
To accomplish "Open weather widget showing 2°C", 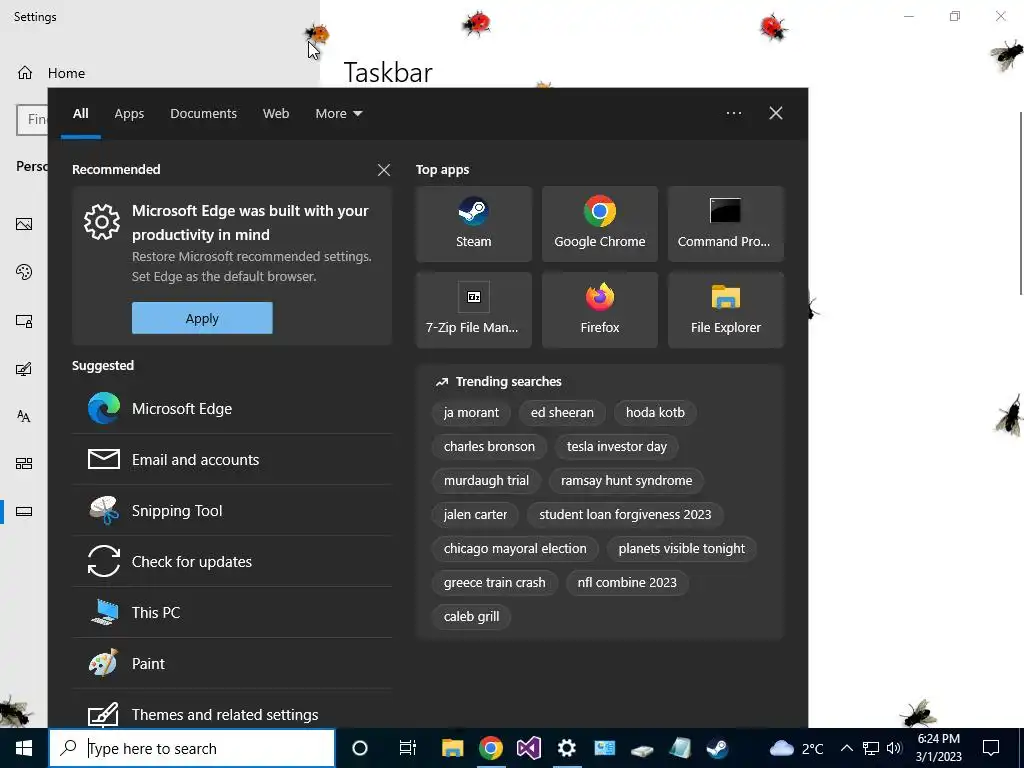I will (x=796, y=748).
